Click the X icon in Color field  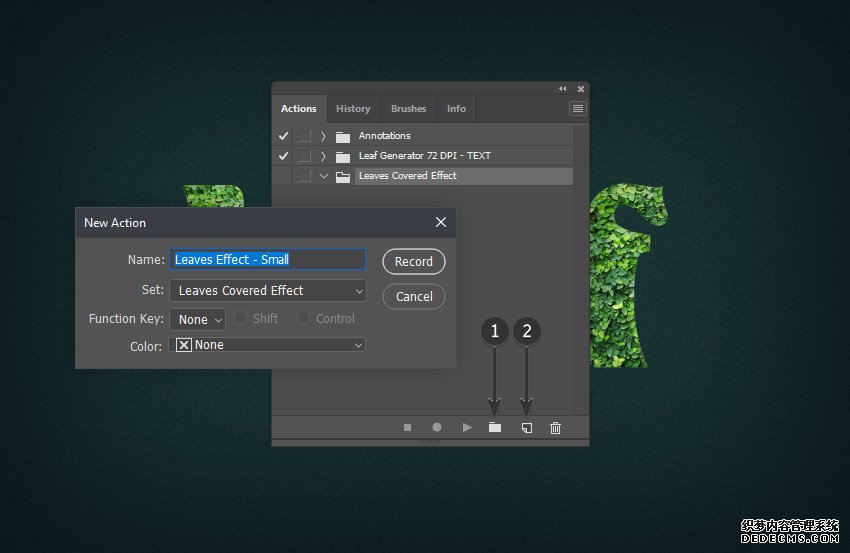pos(184,345)
